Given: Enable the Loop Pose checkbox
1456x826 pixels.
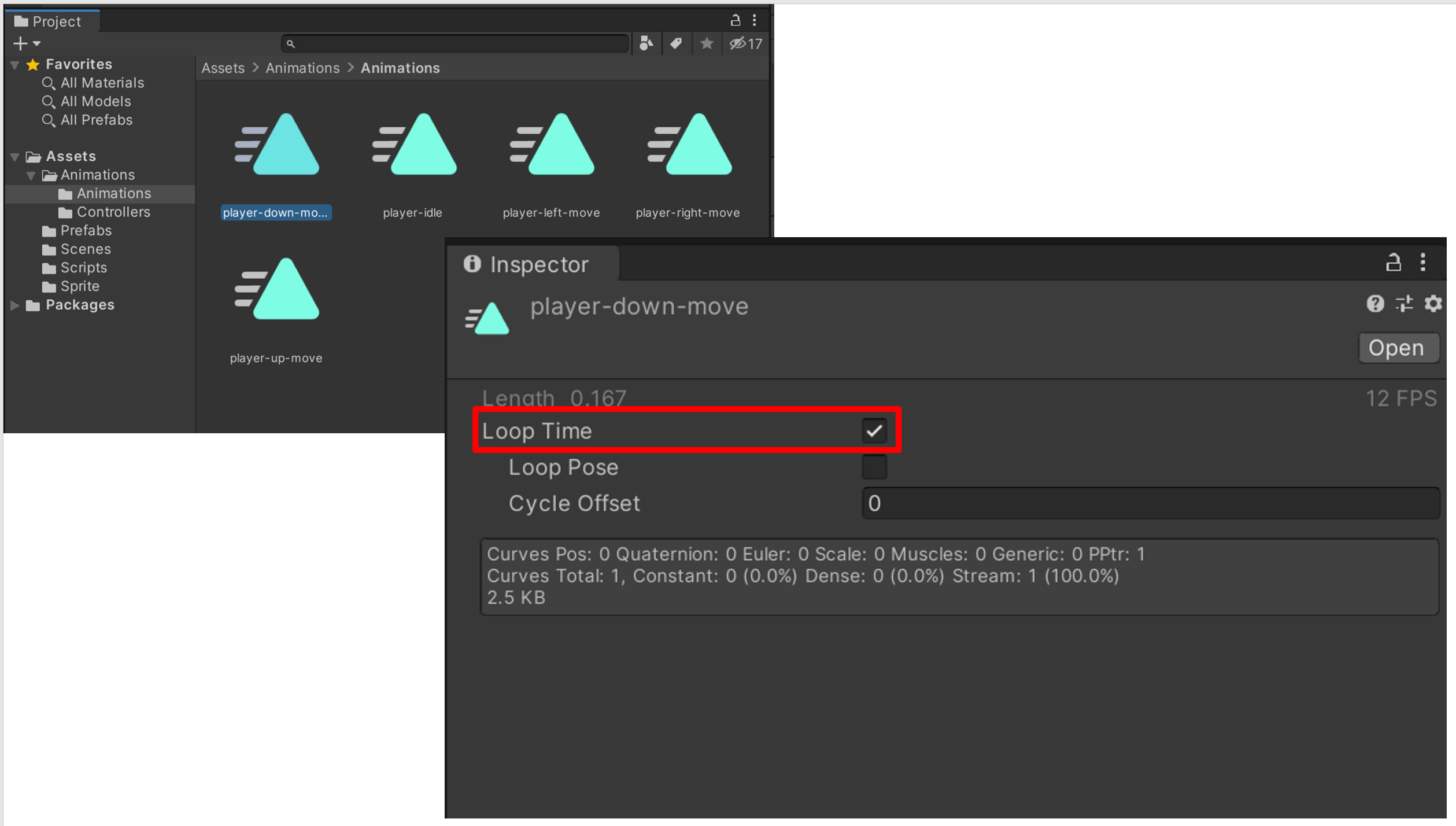Looking at the screenshot, I should [873, 467].
